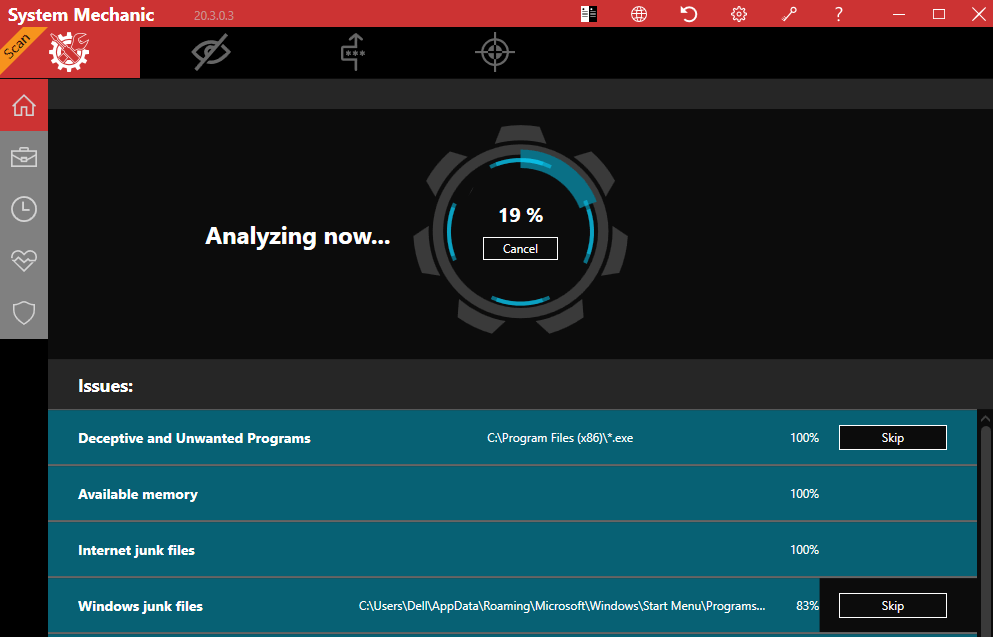993x637 pixels.
Task: Click the globe icon in title bar
Action: coord(639,14)
